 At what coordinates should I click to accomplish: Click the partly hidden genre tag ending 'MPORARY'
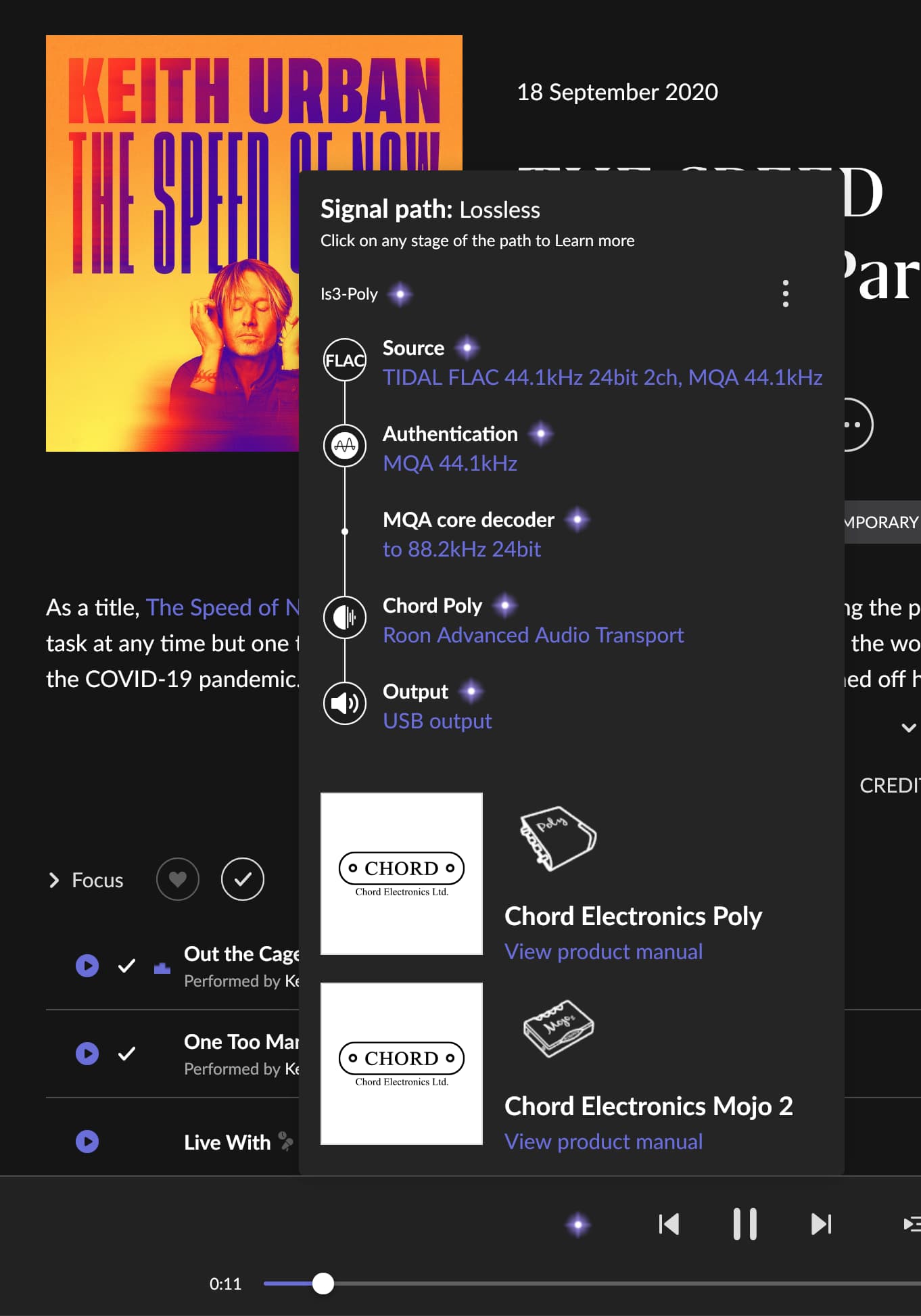coord(882,522)
